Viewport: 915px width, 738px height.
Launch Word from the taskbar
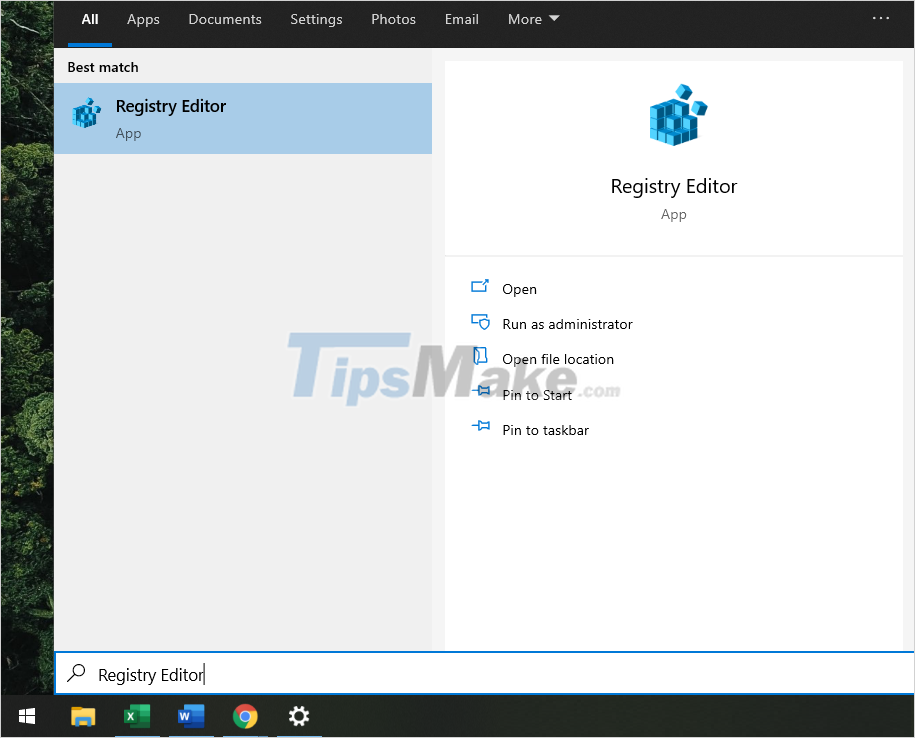(x=191, y=717)
